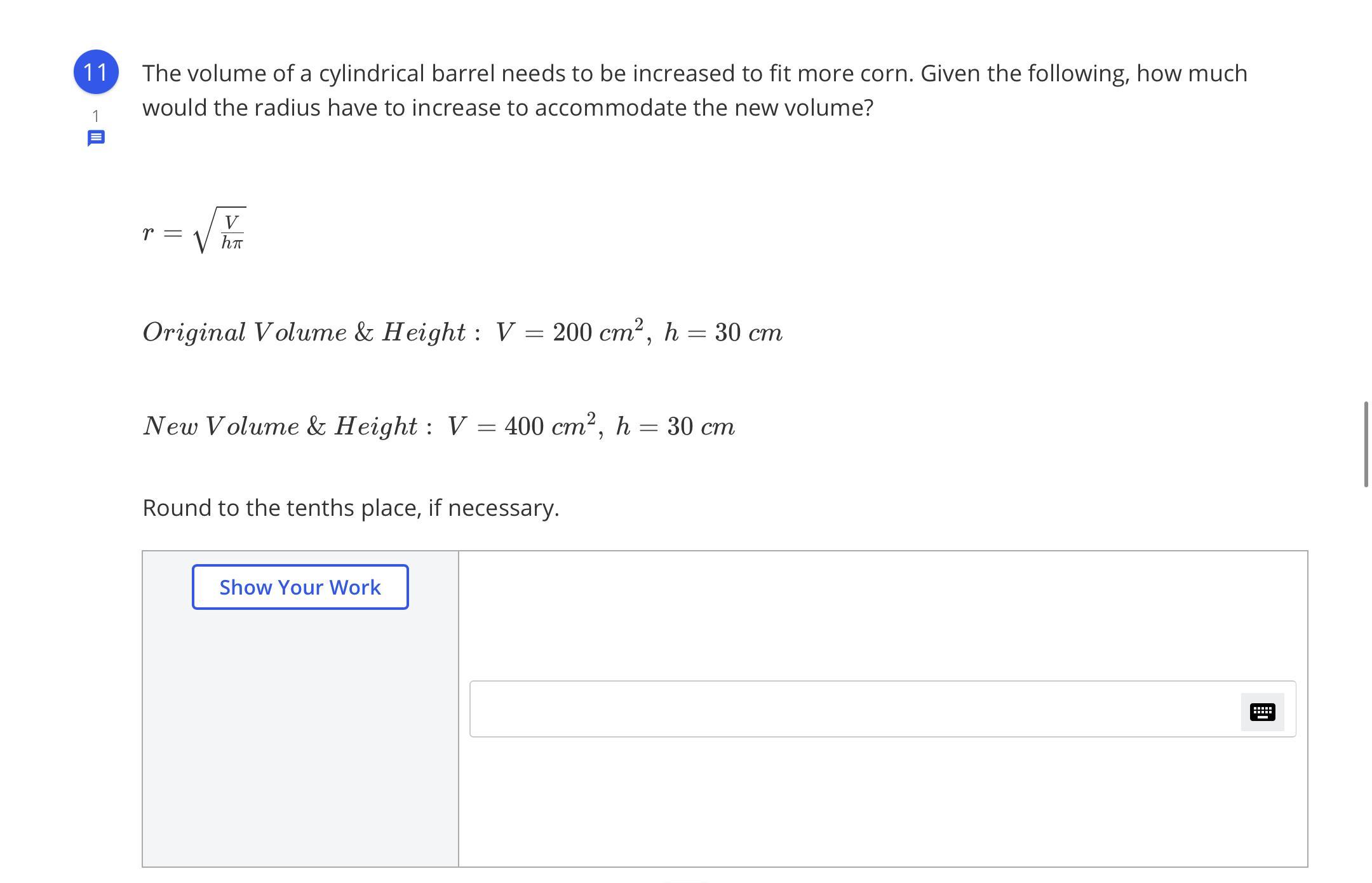Screen dimensions: 1372x883
Task: Click the radius formula expression
Action: pos(194,232)
